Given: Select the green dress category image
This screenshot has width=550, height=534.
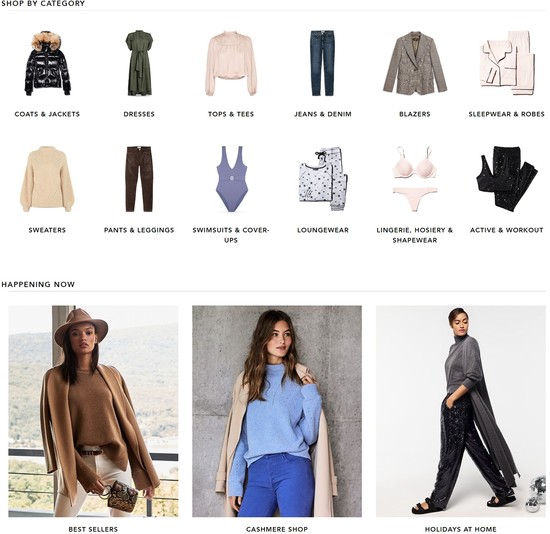Looking at the screenshot, I should 139,63.
